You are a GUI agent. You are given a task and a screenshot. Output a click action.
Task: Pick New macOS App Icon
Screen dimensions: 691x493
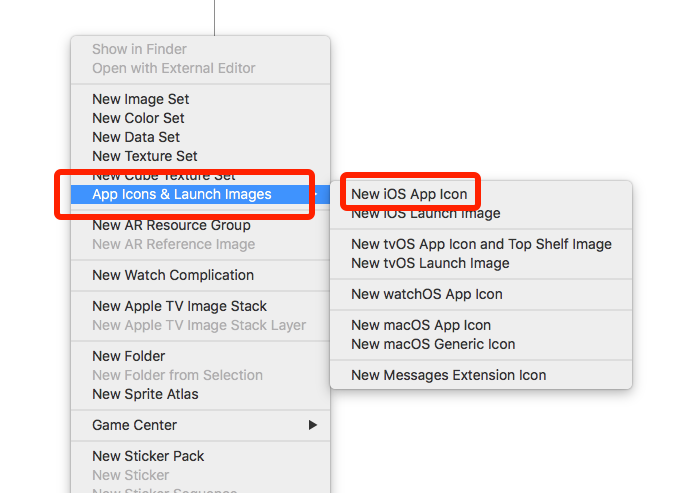[481, 325]
